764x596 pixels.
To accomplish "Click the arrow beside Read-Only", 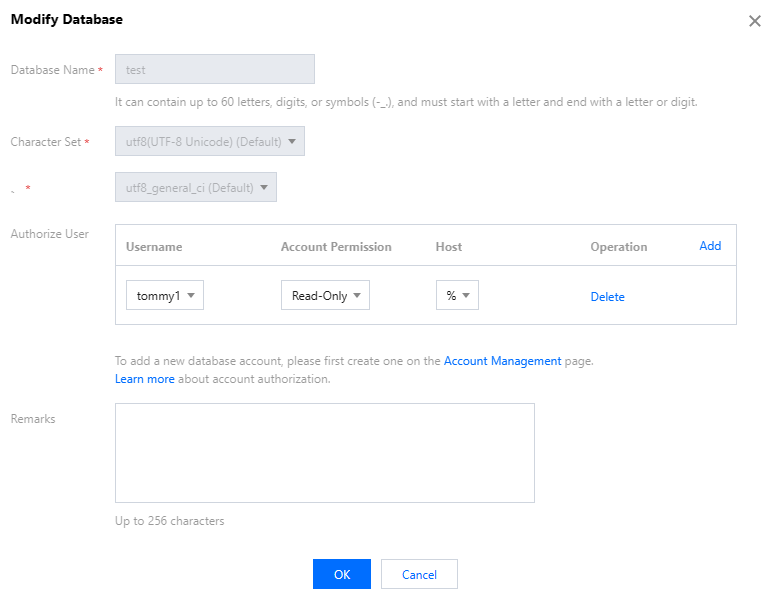I will (x=357, y=296).
